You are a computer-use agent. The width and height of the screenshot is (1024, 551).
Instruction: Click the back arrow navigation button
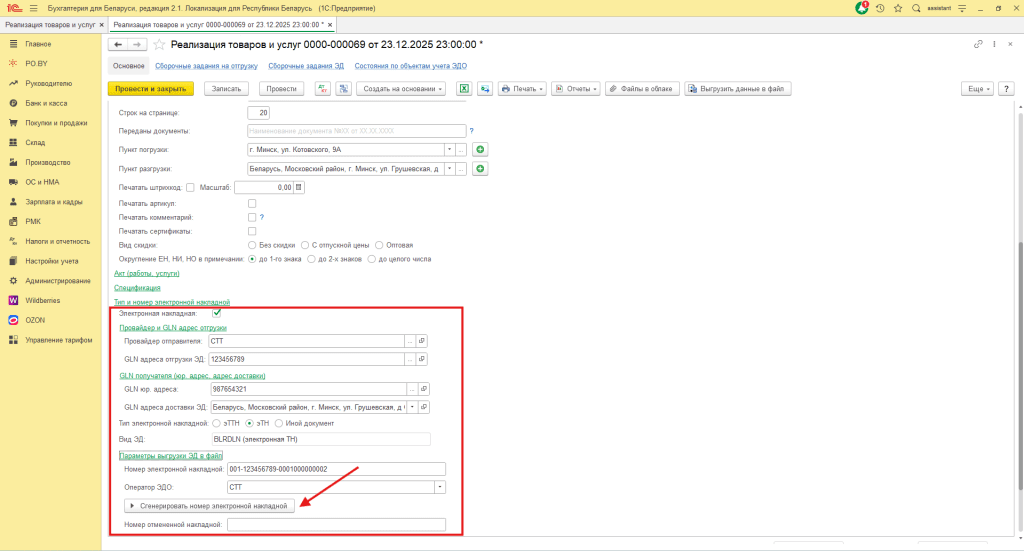coord(118,45)
